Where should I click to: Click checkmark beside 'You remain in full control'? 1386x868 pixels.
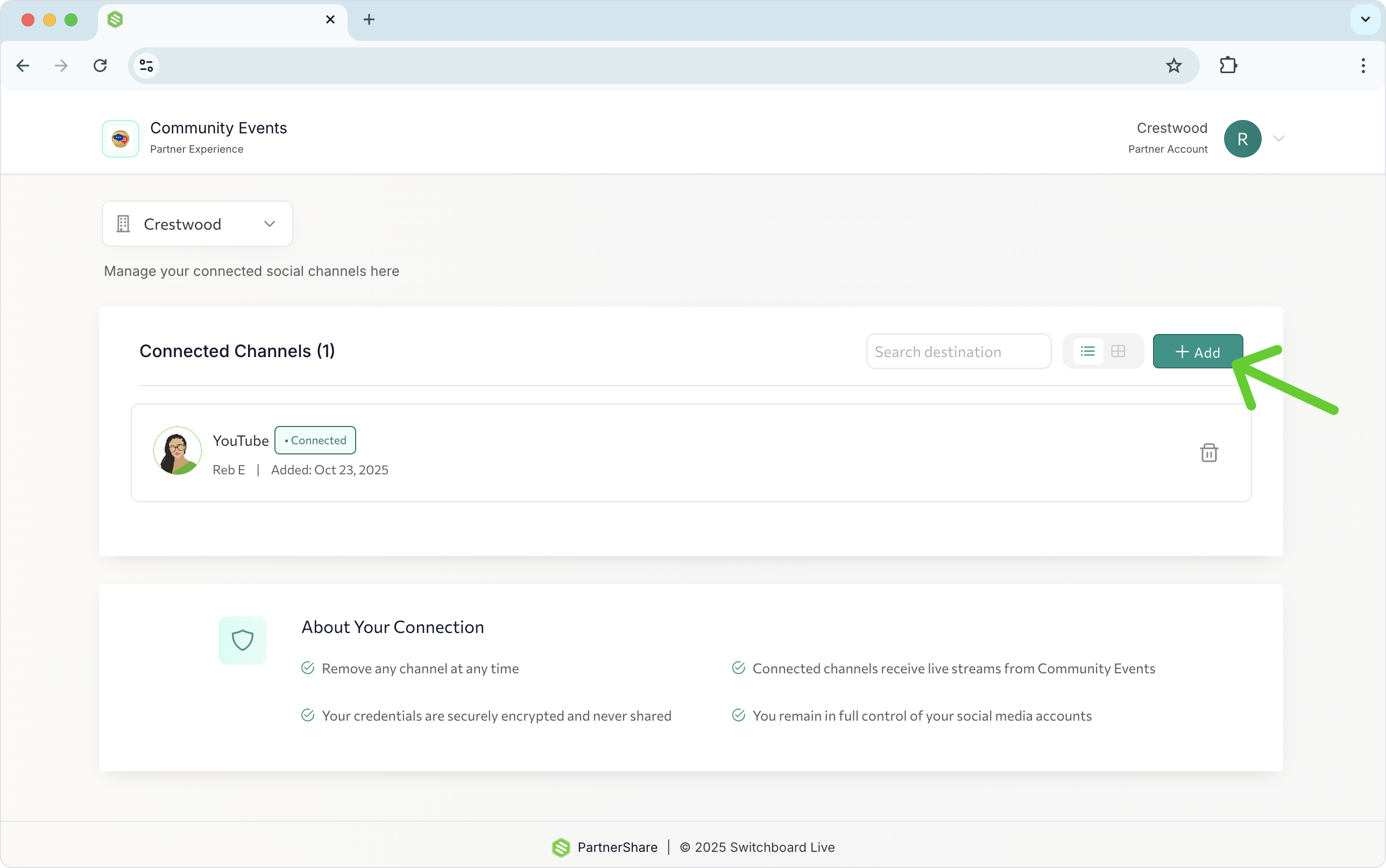(738, 715)
